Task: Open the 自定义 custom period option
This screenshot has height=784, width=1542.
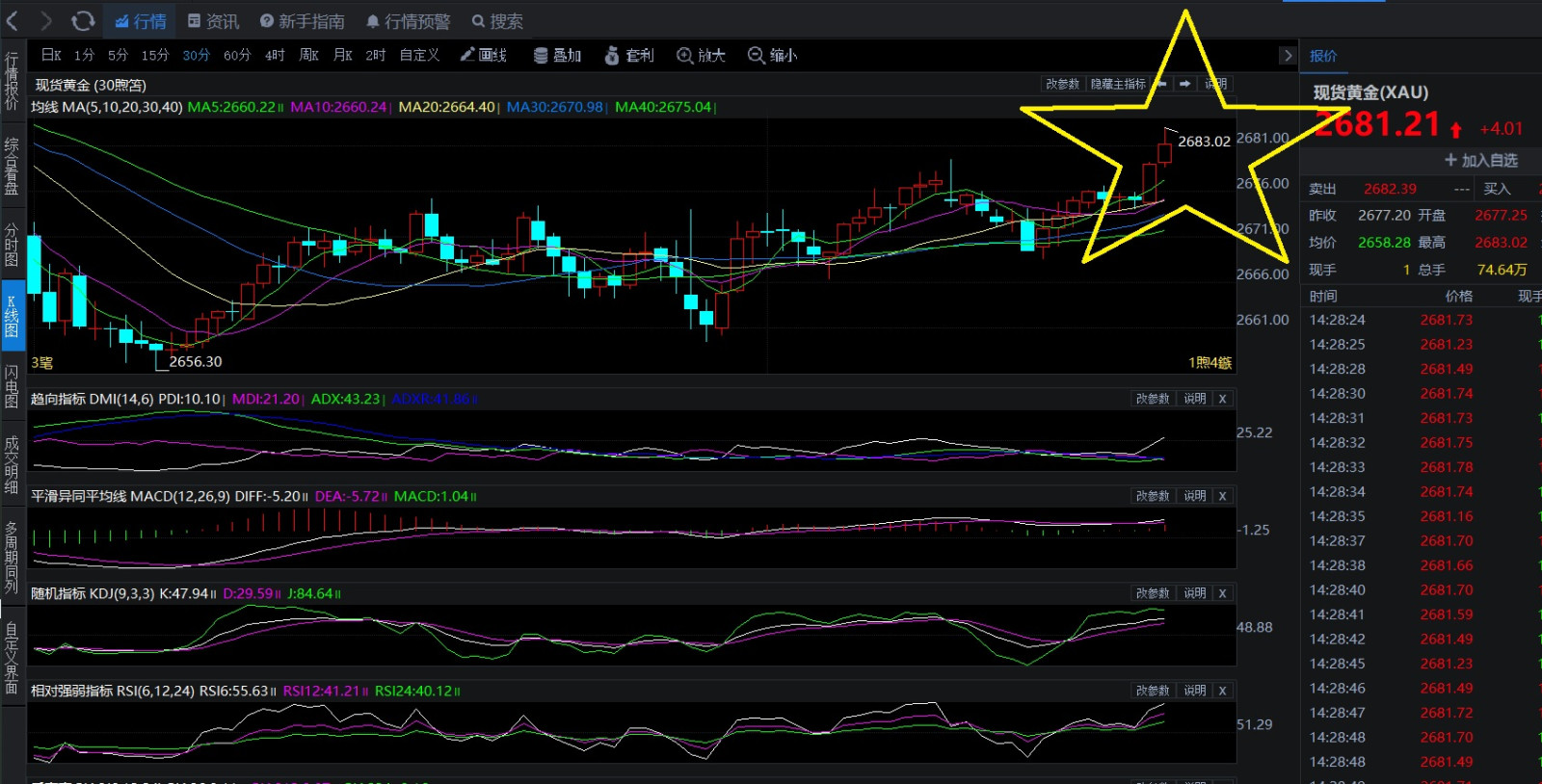Action: (419, 55)
